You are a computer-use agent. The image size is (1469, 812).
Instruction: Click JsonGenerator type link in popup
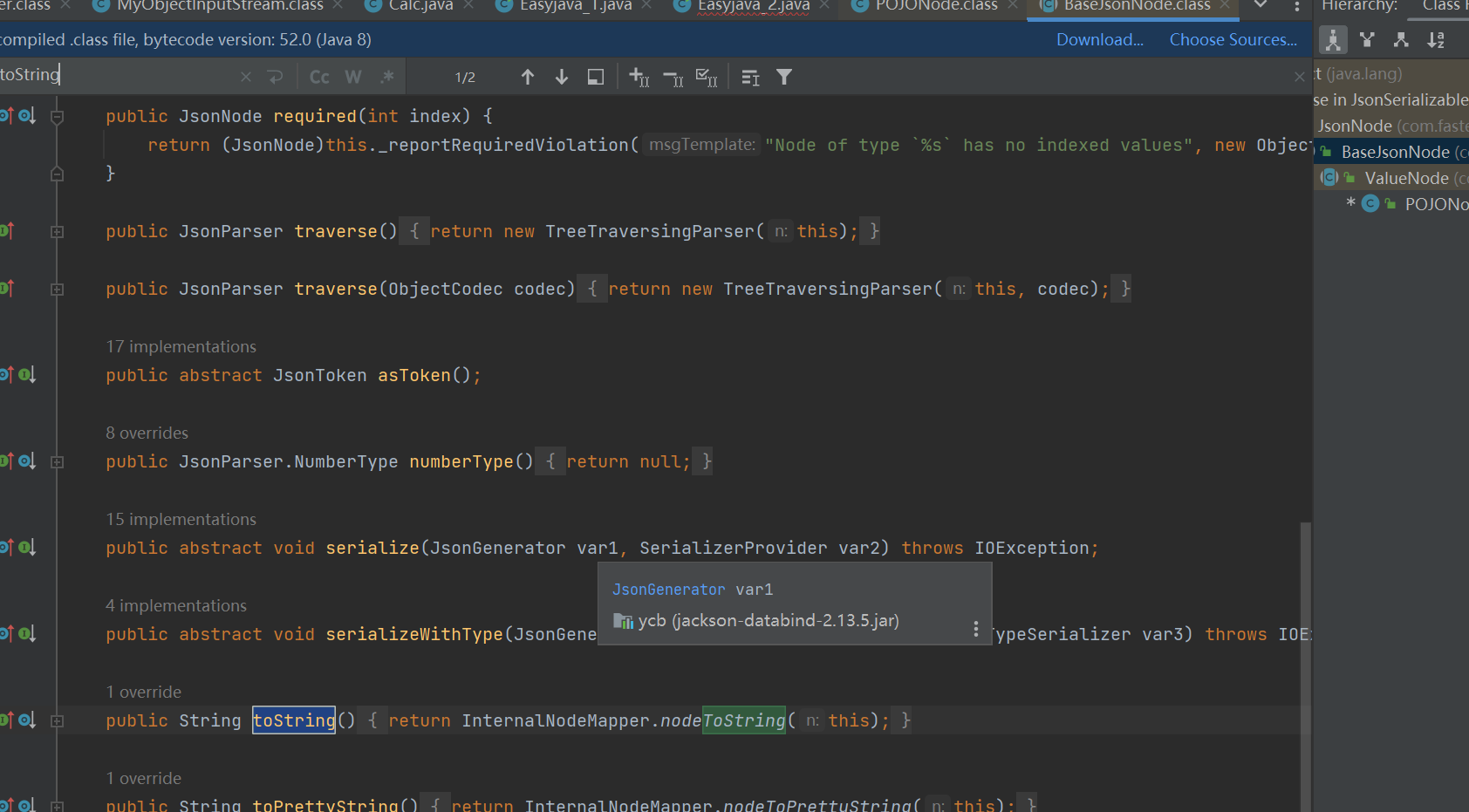pos(668,590)
